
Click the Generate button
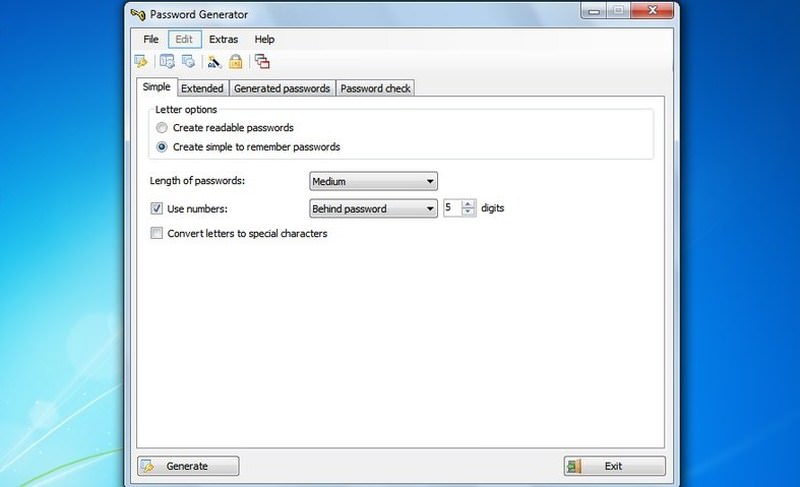click(x=188, y=466)
